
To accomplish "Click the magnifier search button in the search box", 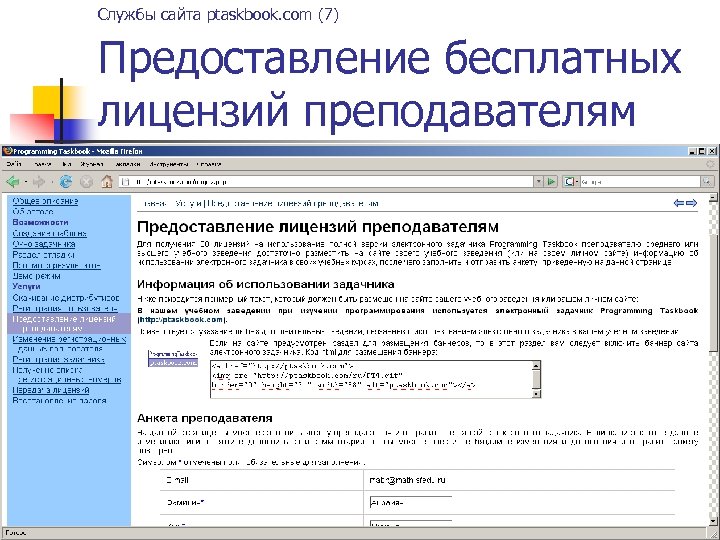I will pyautogui.click(x=707, y=182).
